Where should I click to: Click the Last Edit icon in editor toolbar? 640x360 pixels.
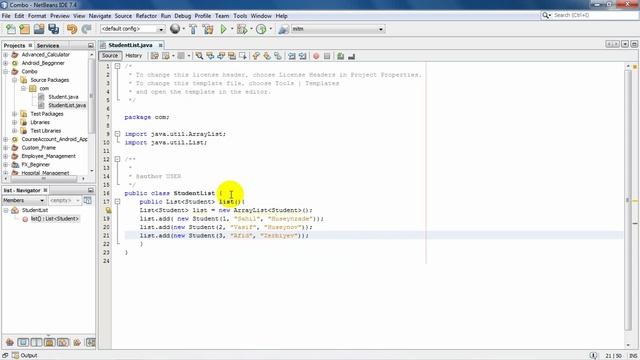(155, 56)
